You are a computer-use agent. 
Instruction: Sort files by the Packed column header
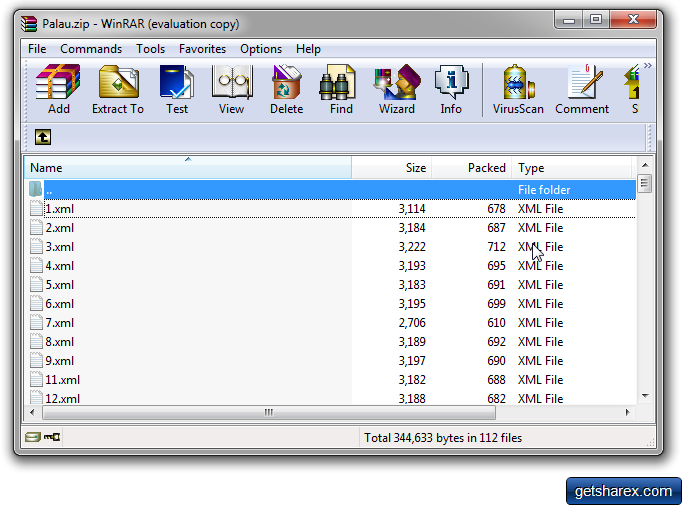pyautogui.click(x=471, y=167)
